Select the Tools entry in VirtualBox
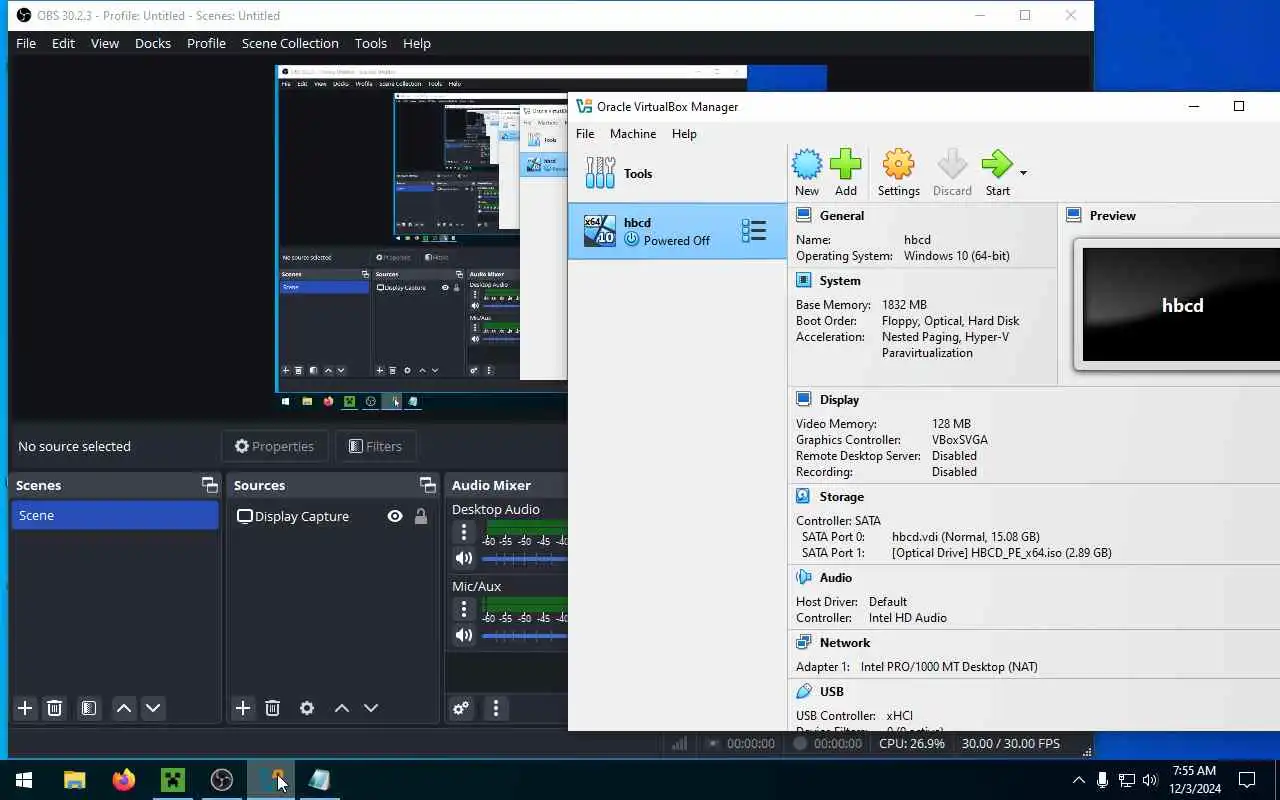Viewport: 1280px width, 800px height. [x=677, y=173]
